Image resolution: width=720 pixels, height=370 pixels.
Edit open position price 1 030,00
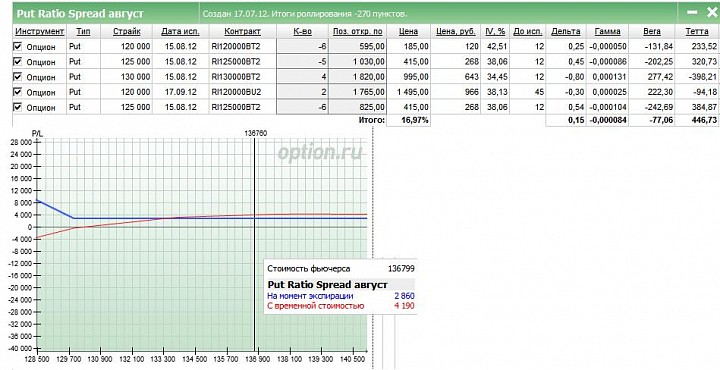tap(357, 62)
